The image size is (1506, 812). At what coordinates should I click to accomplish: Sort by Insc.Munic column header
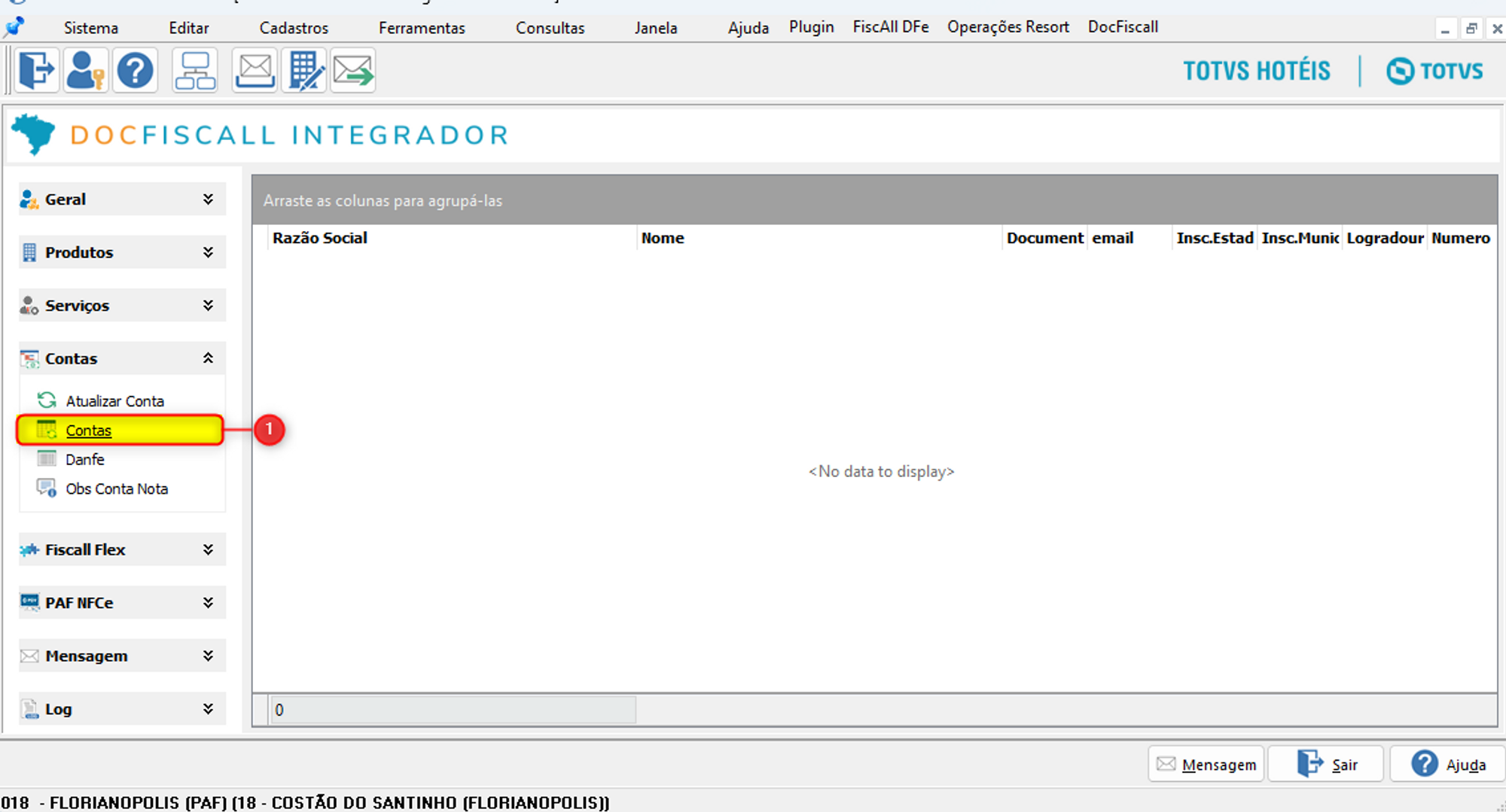point(1300,238)
